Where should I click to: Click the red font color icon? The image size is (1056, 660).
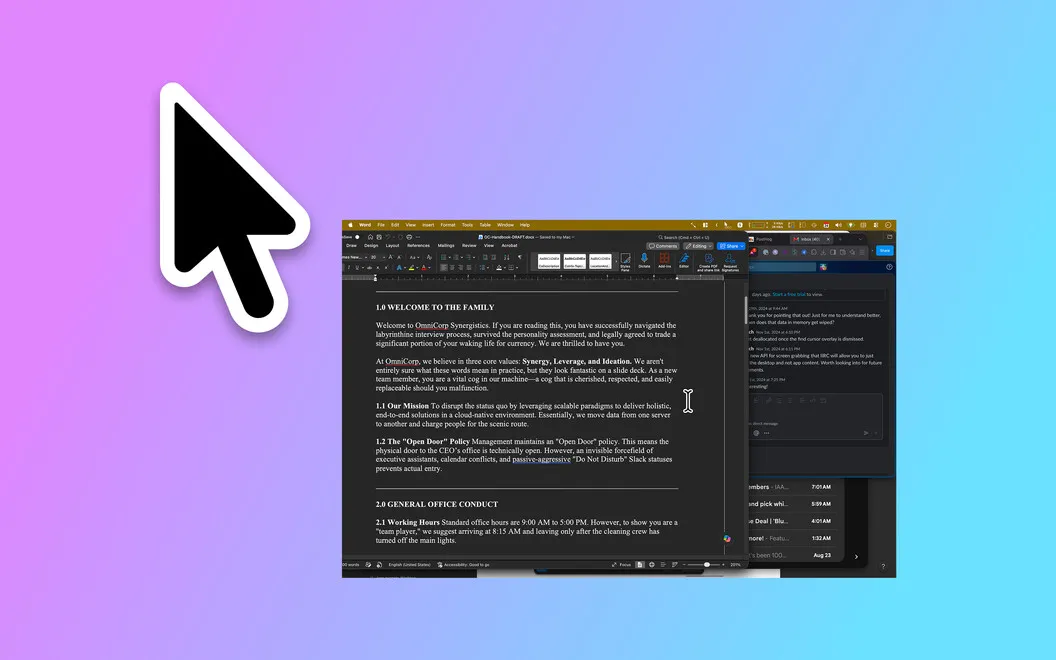(x=424, y=267)
